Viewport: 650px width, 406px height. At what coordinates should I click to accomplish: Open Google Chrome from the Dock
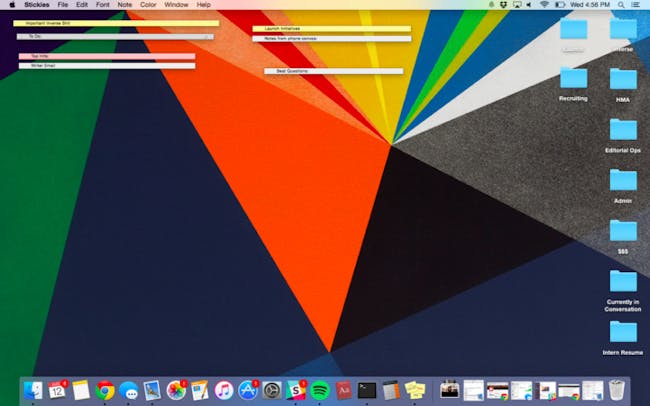pyautogui.click(x=105, y=390)
